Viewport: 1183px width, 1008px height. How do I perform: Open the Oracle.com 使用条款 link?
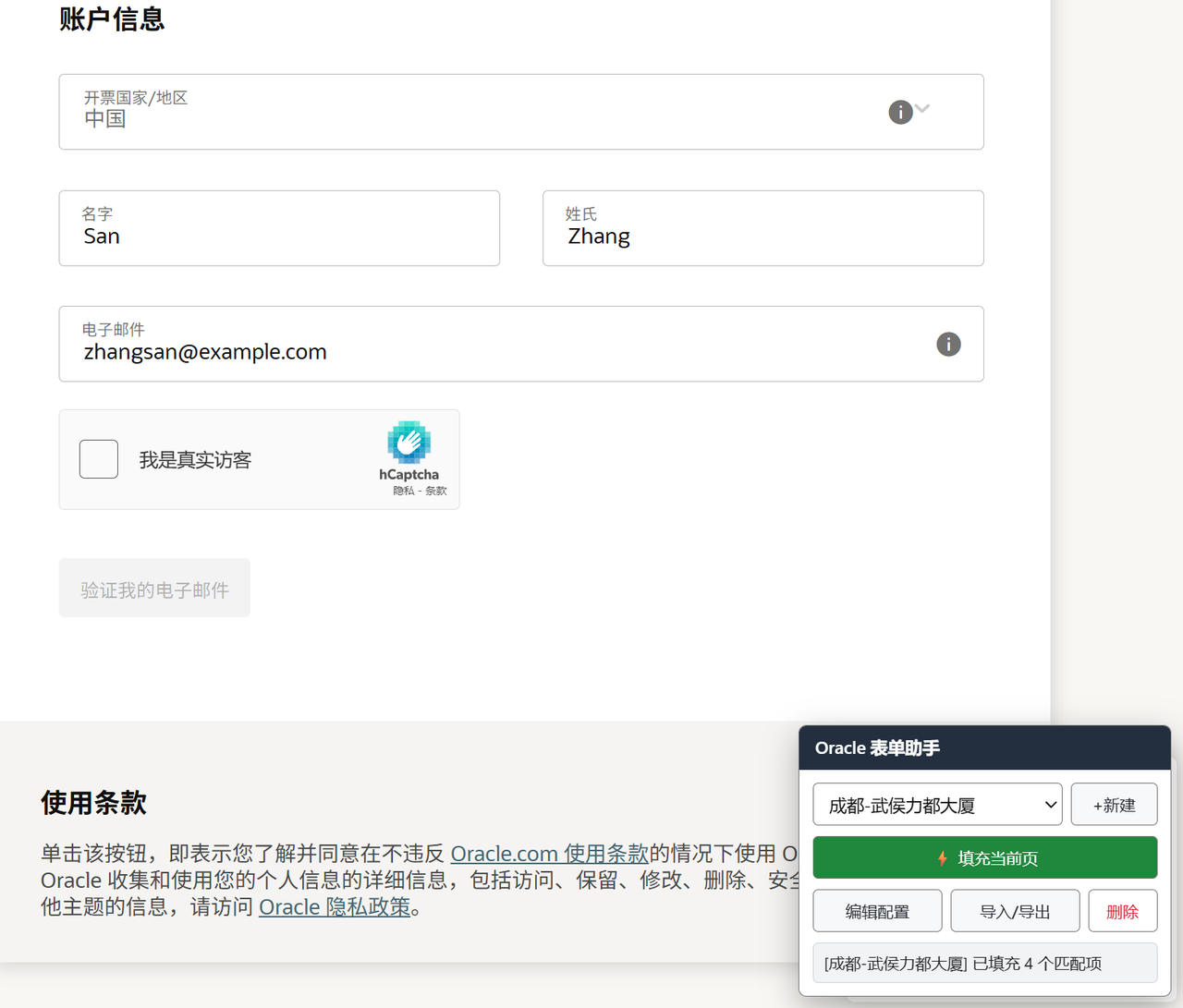click(x=549, y=853)
